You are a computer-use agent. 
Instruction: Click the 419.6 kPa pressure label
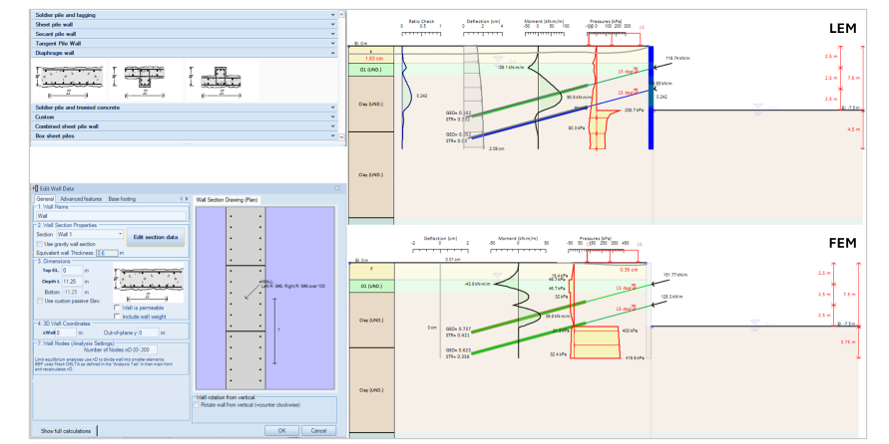[x=635, y=358]
